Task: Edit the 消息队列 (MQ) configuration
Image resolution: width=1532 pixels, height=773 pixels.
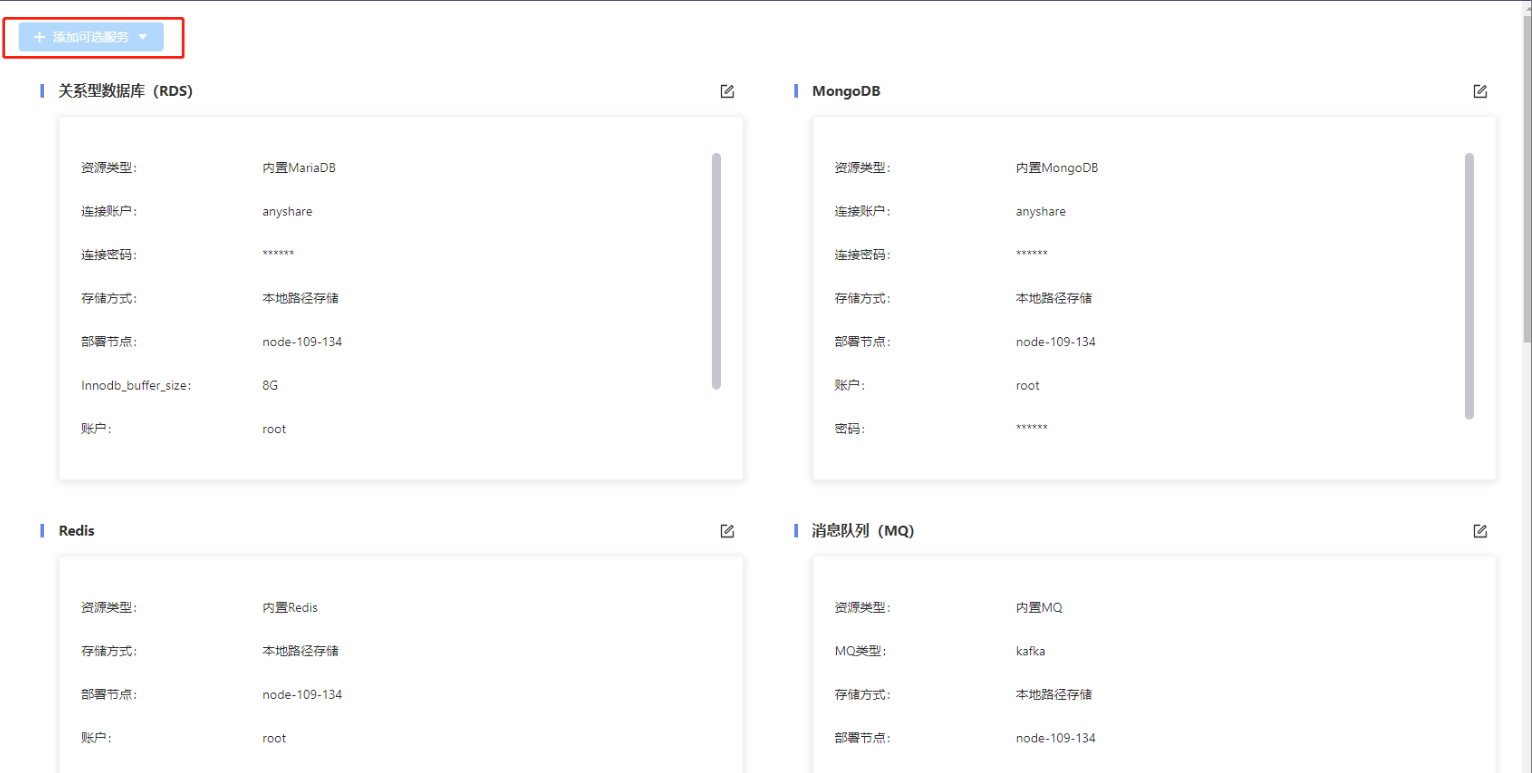Action: click(1480, 531)
